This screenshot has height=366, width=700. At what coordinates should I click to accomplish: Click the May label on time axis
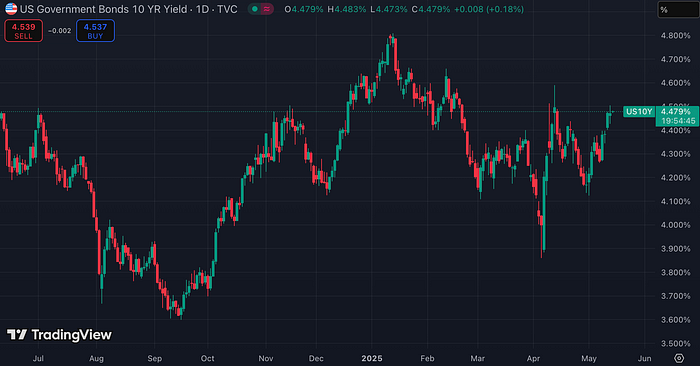(x=589, y=358)
